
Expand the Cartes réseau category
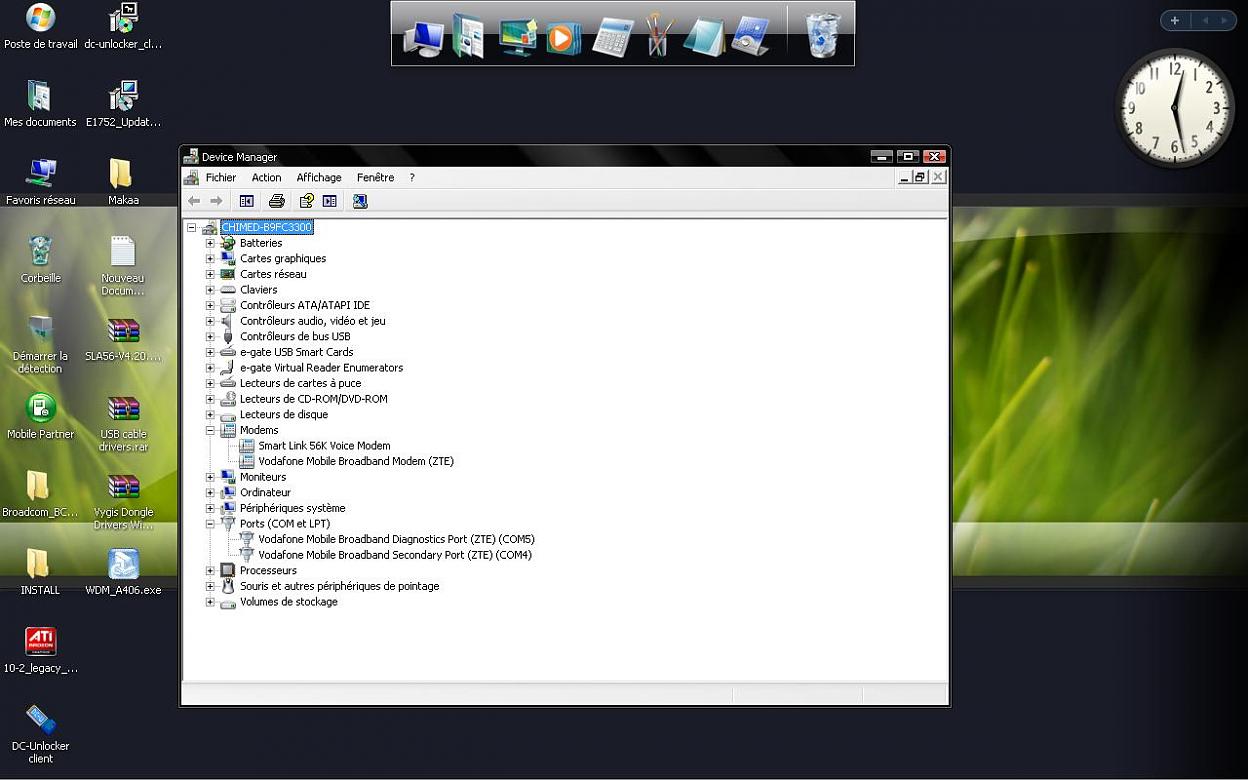click(210, 274)
